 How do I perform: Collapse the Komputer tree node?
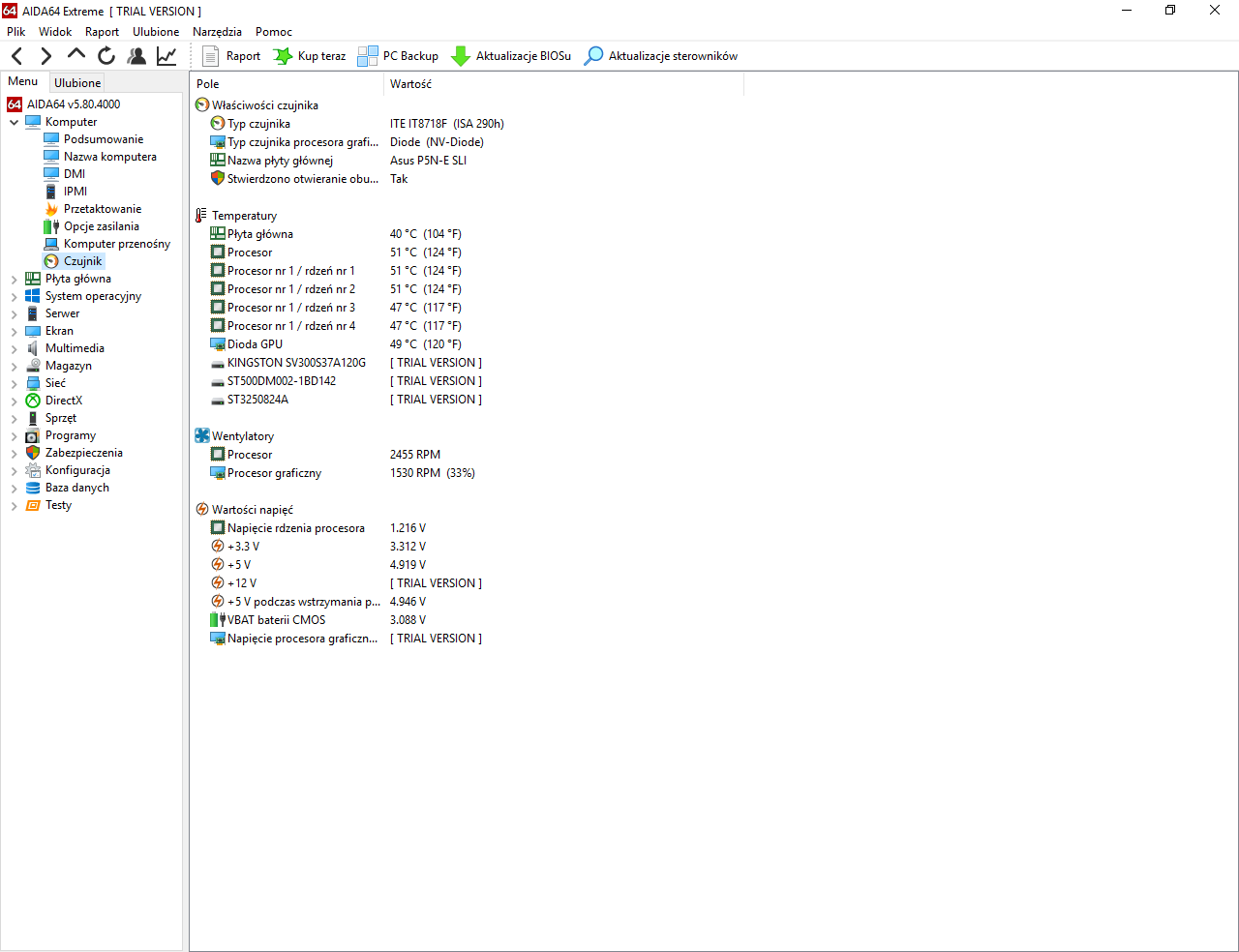[14, 123]
